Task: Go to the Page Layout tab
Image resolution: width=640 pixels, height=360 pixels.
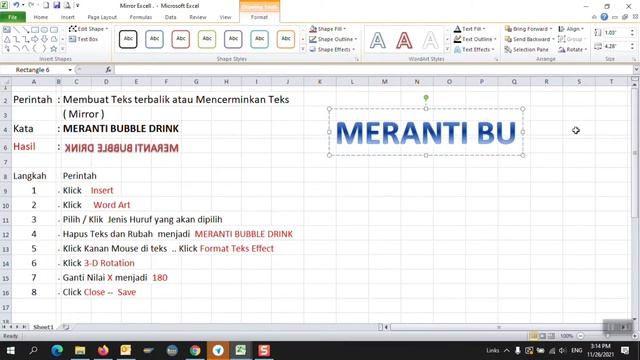Action: tap(102, 17)
